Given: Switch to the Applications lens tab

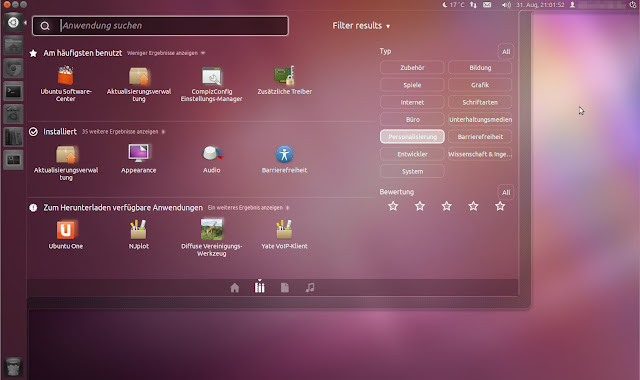Looking at the screenshot, I should (260, 287).
